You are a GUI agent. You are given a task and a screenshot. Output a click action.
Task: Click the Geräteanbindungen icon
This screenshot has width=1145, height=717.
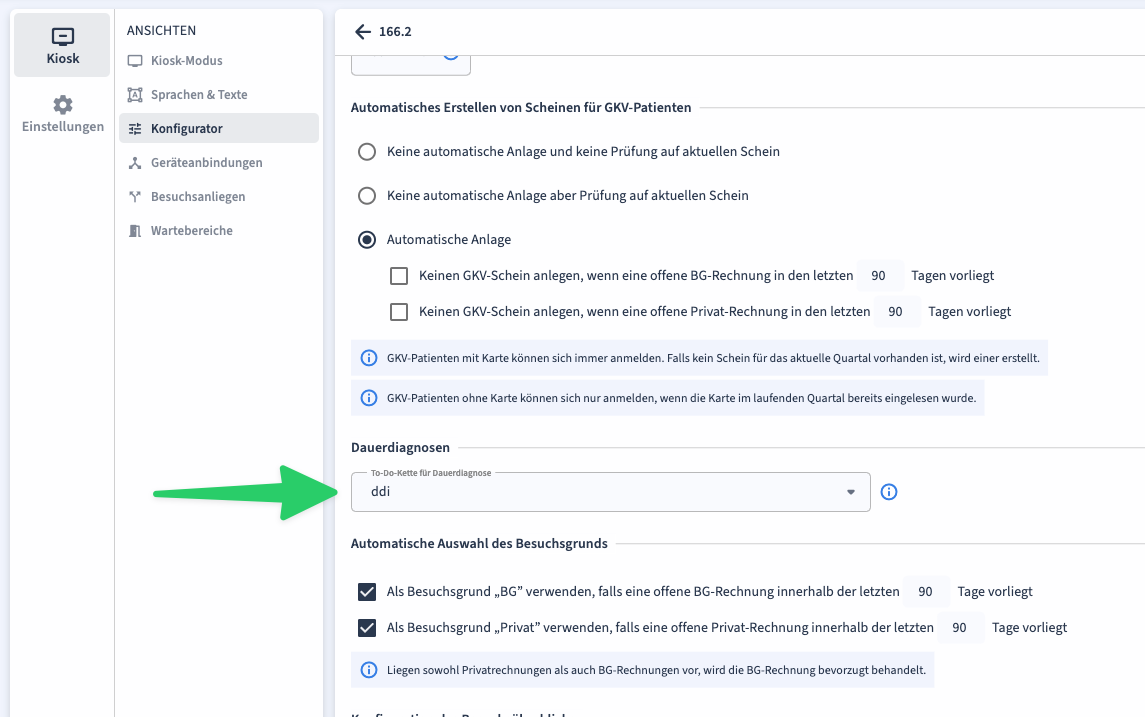(x=135, y=163)
